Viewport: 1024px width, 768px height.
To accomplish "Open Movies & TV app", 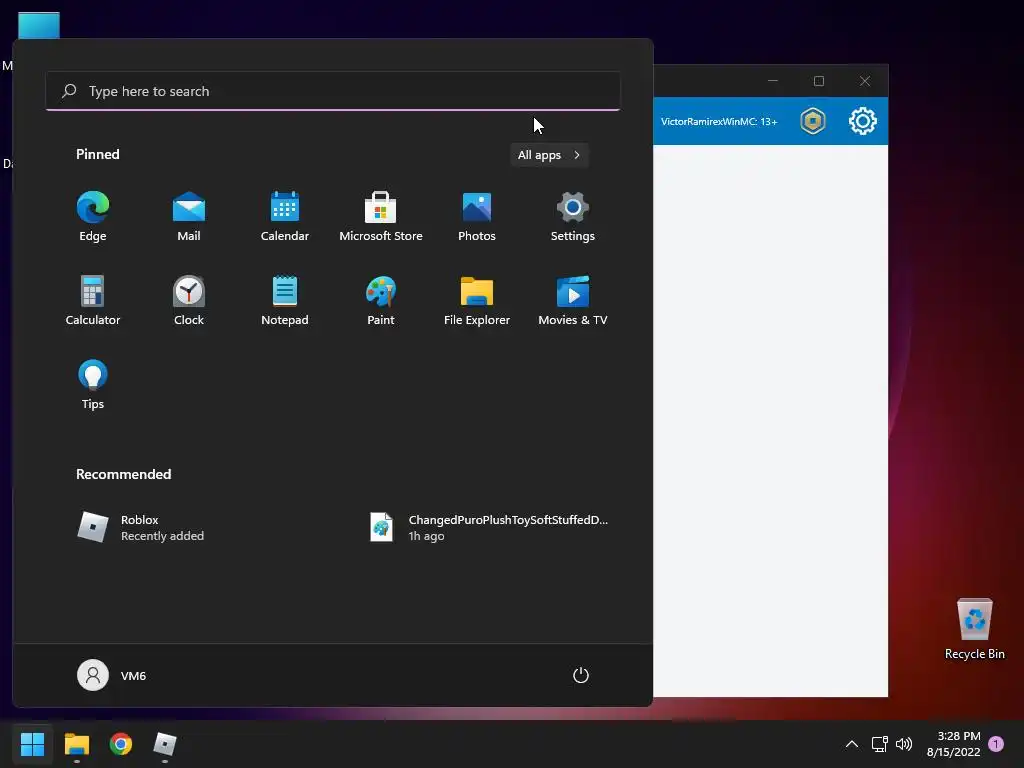I will [x=573, y=300].
